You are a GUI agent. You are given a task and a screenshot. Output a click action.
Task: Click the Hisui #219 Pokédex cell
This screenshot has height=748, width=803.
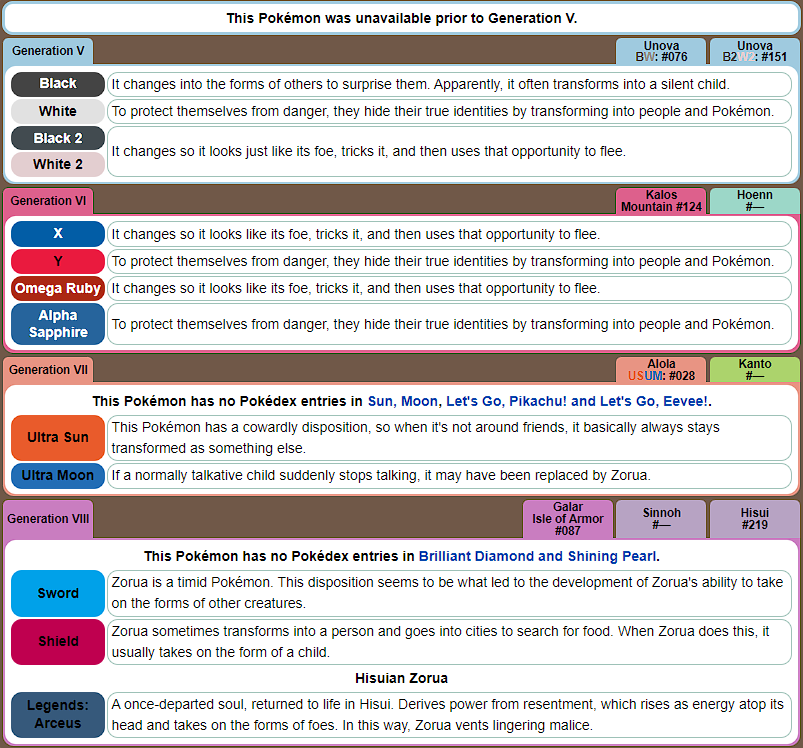coord(754,519)
